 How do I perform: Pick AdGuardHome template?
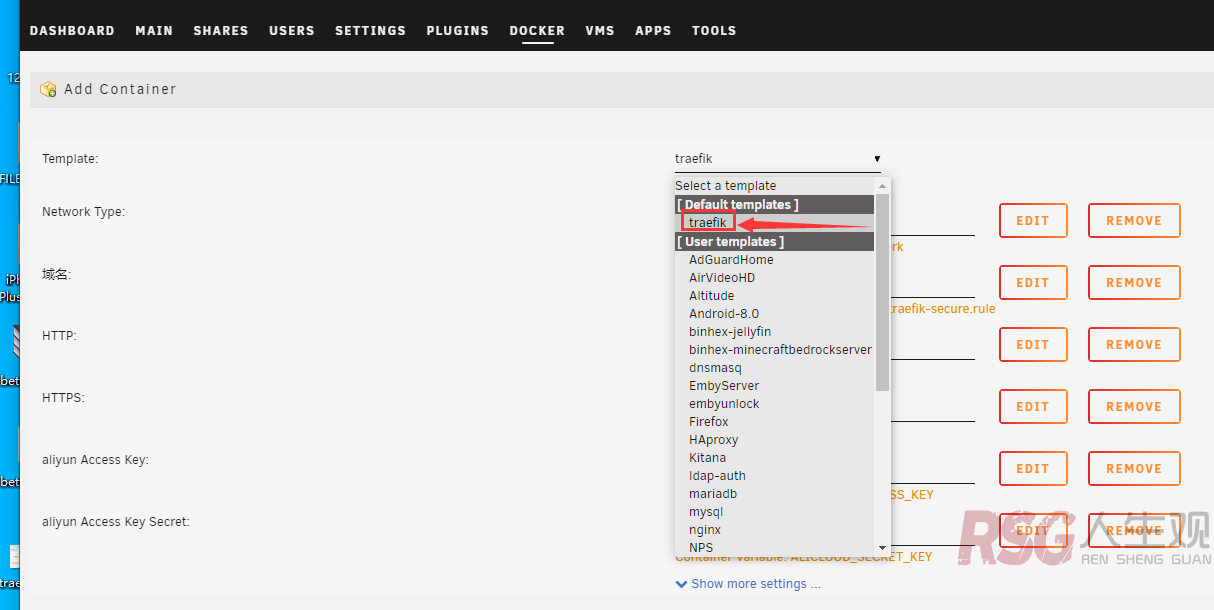774,260
